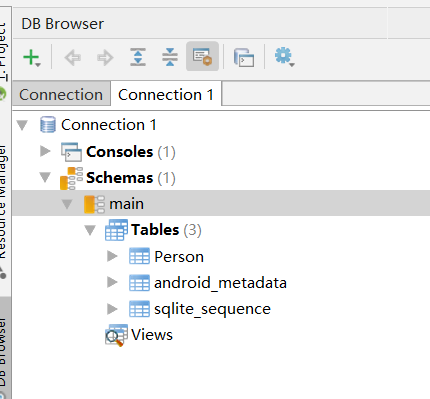Collapse the Schemas node
430x399 pixels.
tap(45, 177)
